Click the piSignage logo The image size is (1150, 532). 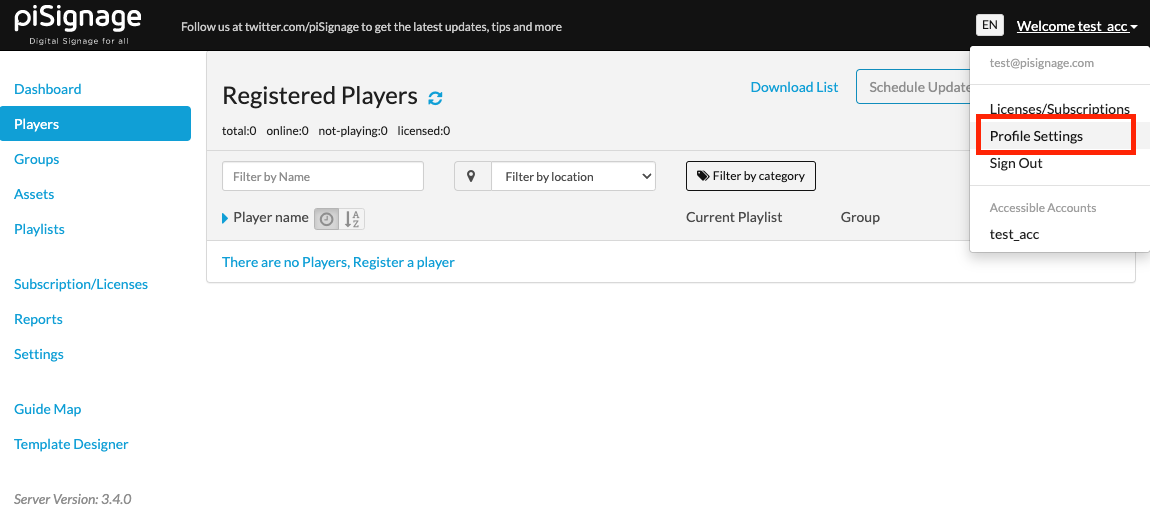[78, 24]
